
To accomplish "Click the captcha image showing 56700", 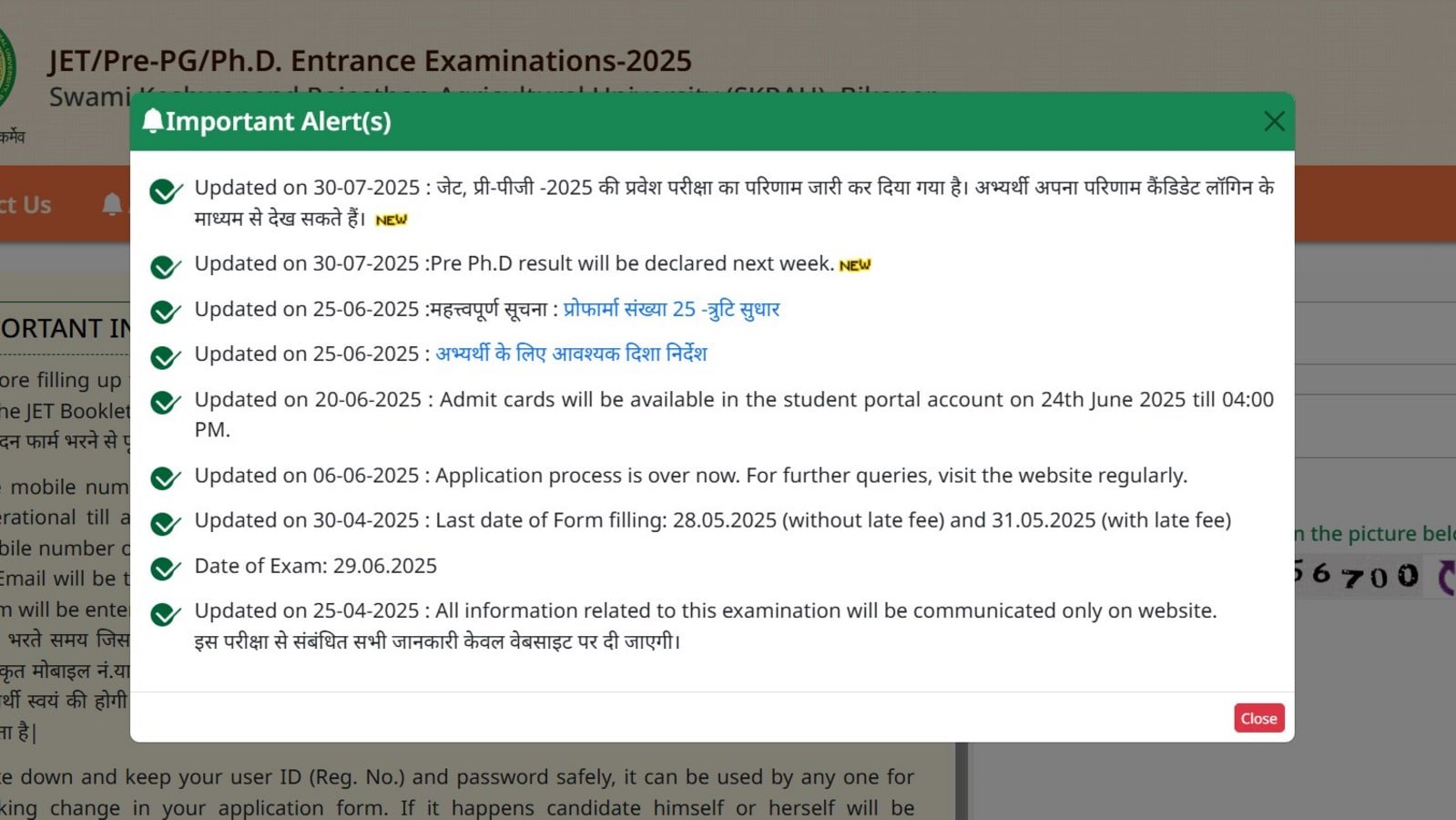I will [1357, 575].
